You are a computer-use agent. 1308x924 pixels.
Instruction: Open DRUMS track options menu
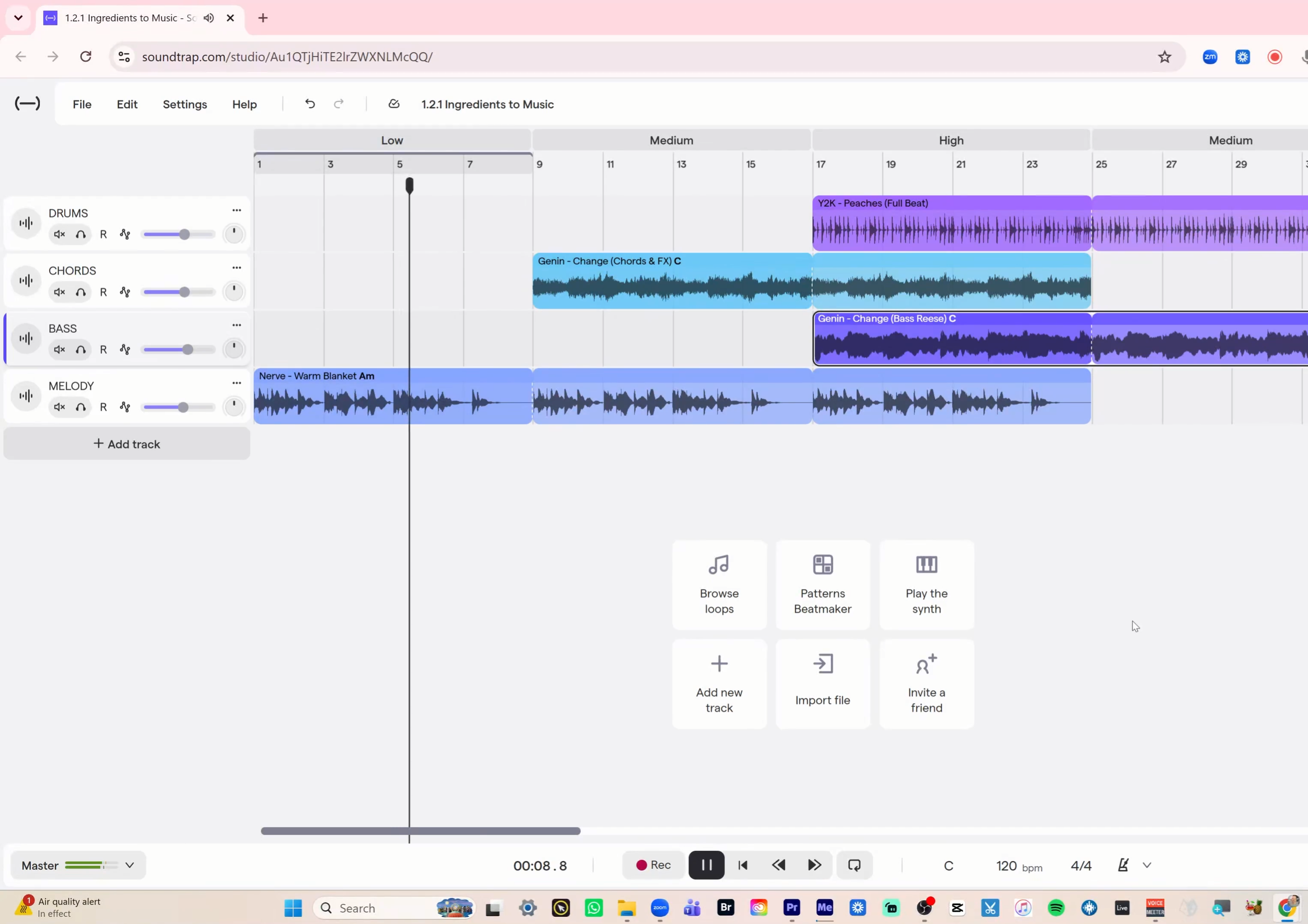(236, 211)
